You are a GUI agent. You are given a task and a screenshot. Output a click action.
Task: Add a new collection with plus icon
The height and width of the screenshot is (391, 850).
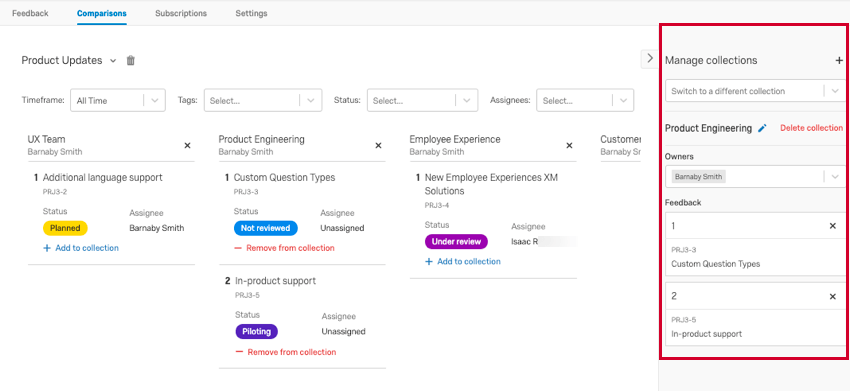[x=839, y=61]
